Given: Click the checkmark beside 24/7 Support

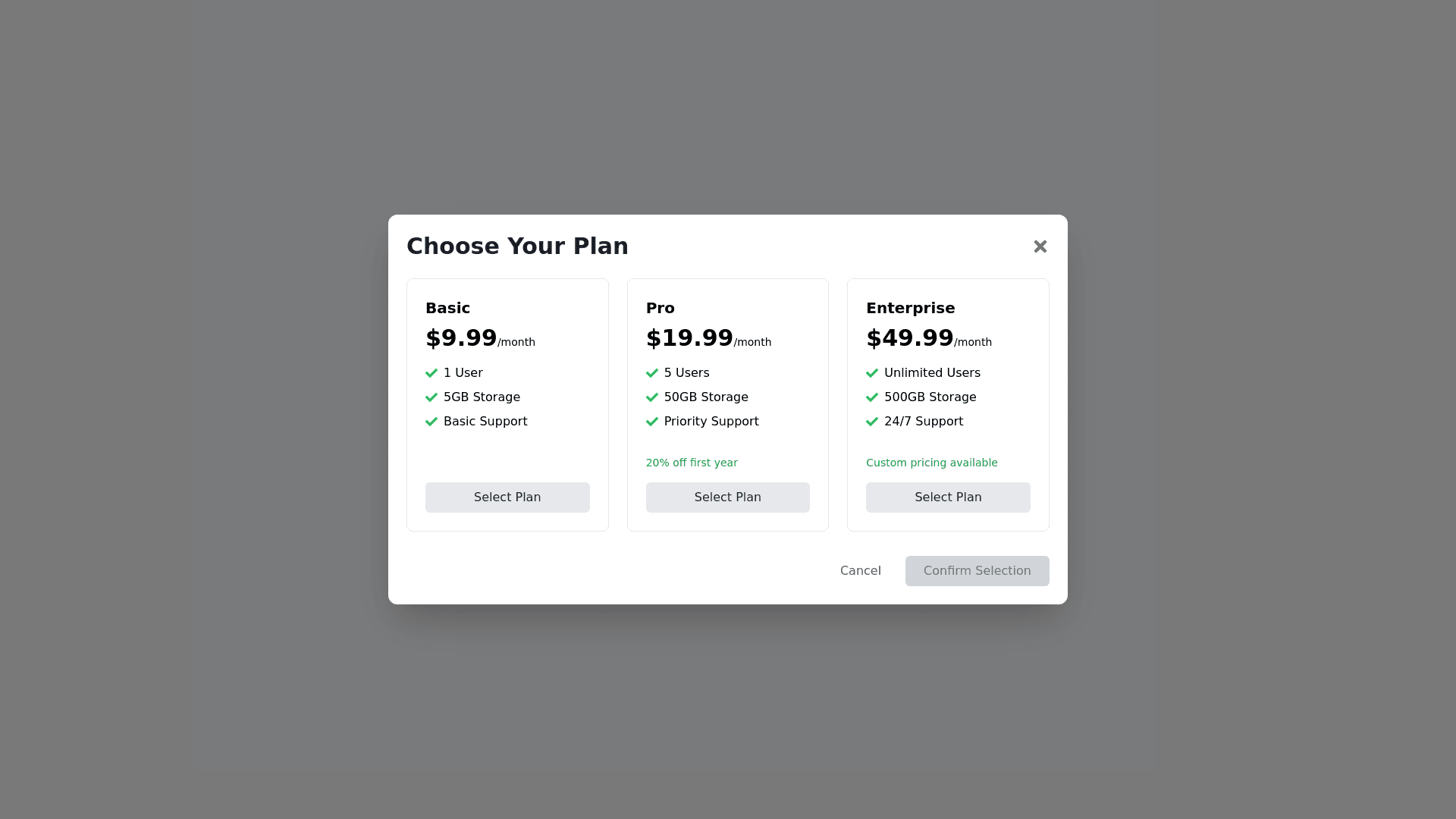Looking at the screenshot, I should point(872,422).
